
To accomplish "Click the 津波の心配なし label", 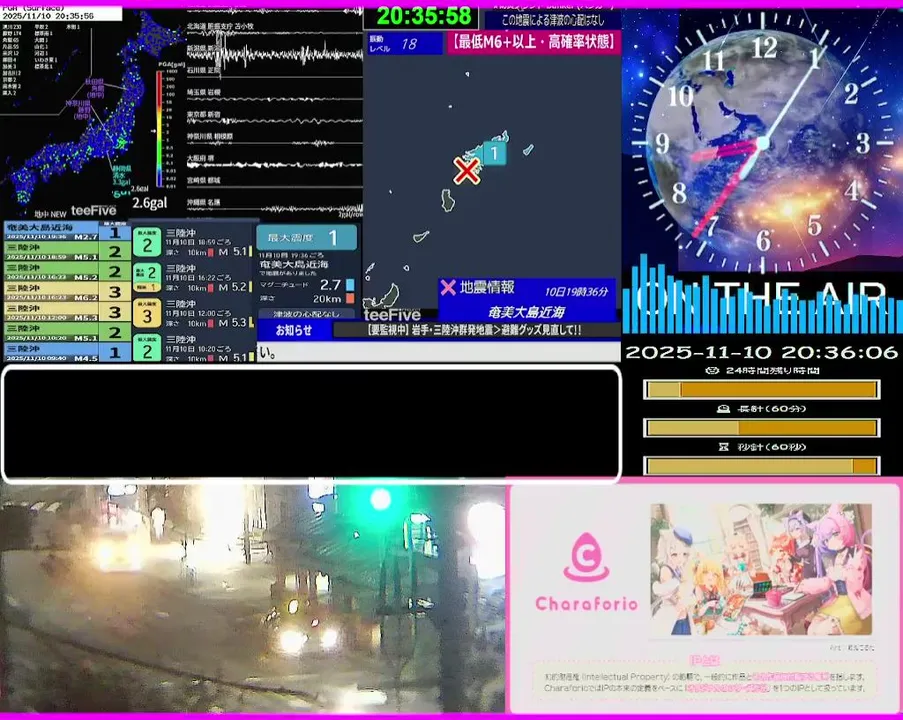I will tap(306, 314).
